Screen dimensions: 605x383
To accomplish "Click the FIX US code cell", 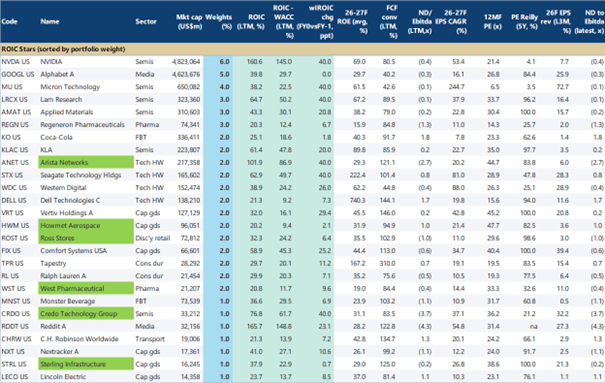I will click(11, 251).
